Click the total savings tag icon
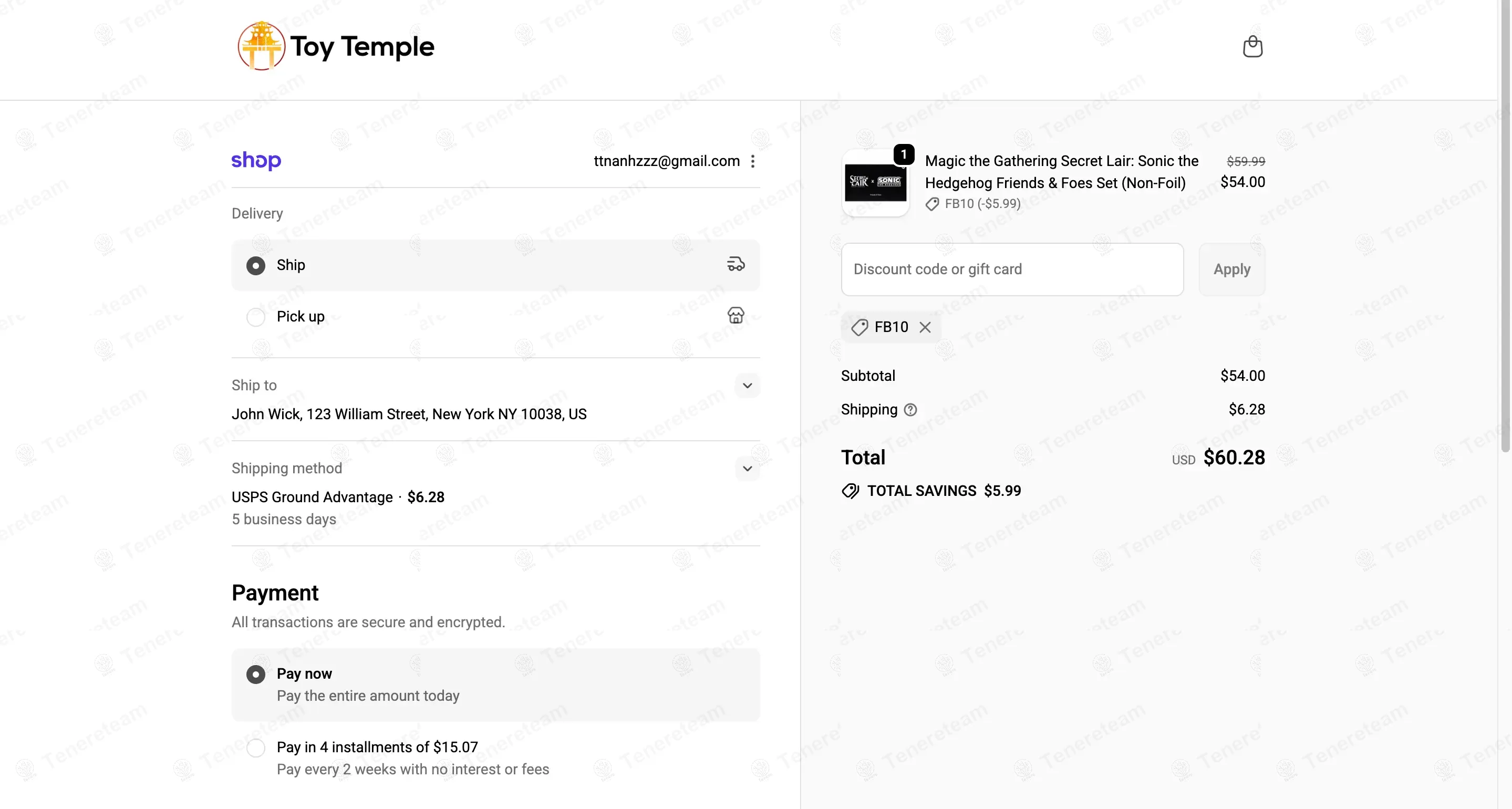Viewport: 1512px width, 809px height. 850,491
